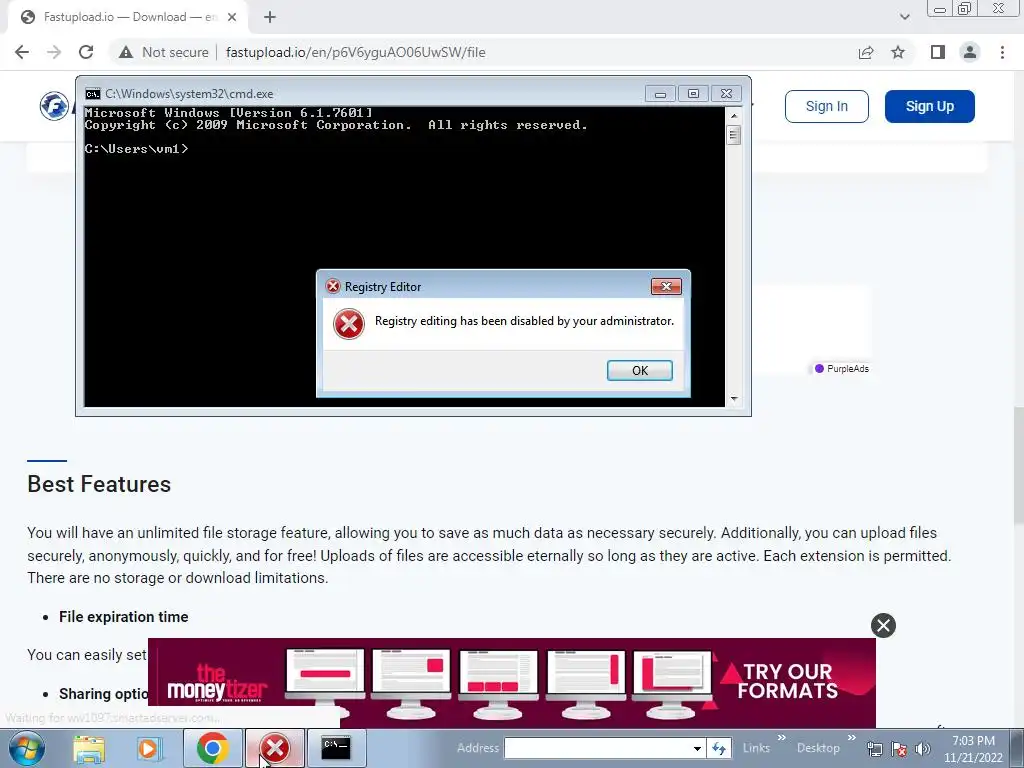This screenshot has width=1024, height=768.
Task: Close the Fastupload.io tab
Action: (x=232, y=17)
